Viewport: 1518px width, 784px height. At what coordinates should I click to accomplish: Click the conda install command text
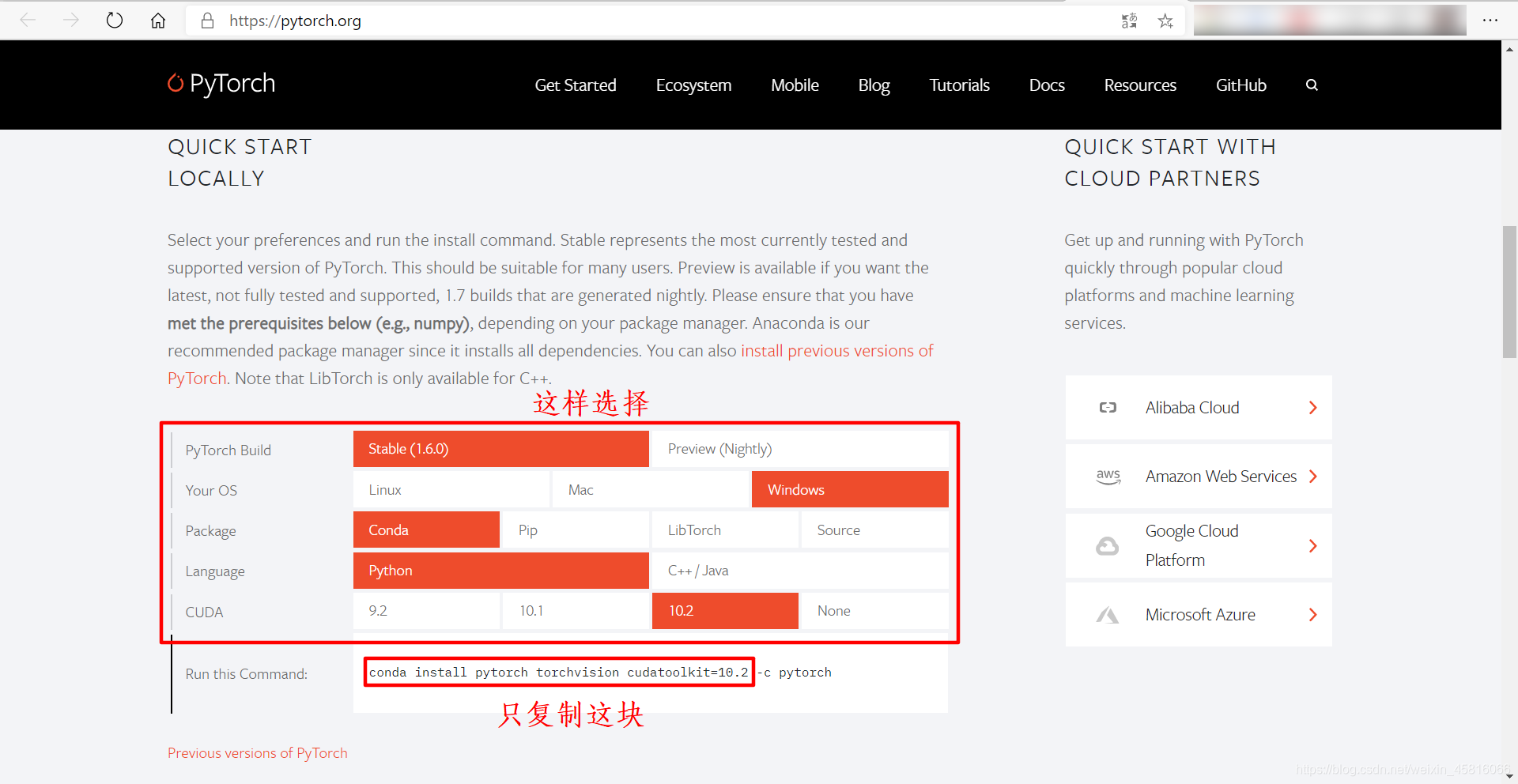(600, 673)
